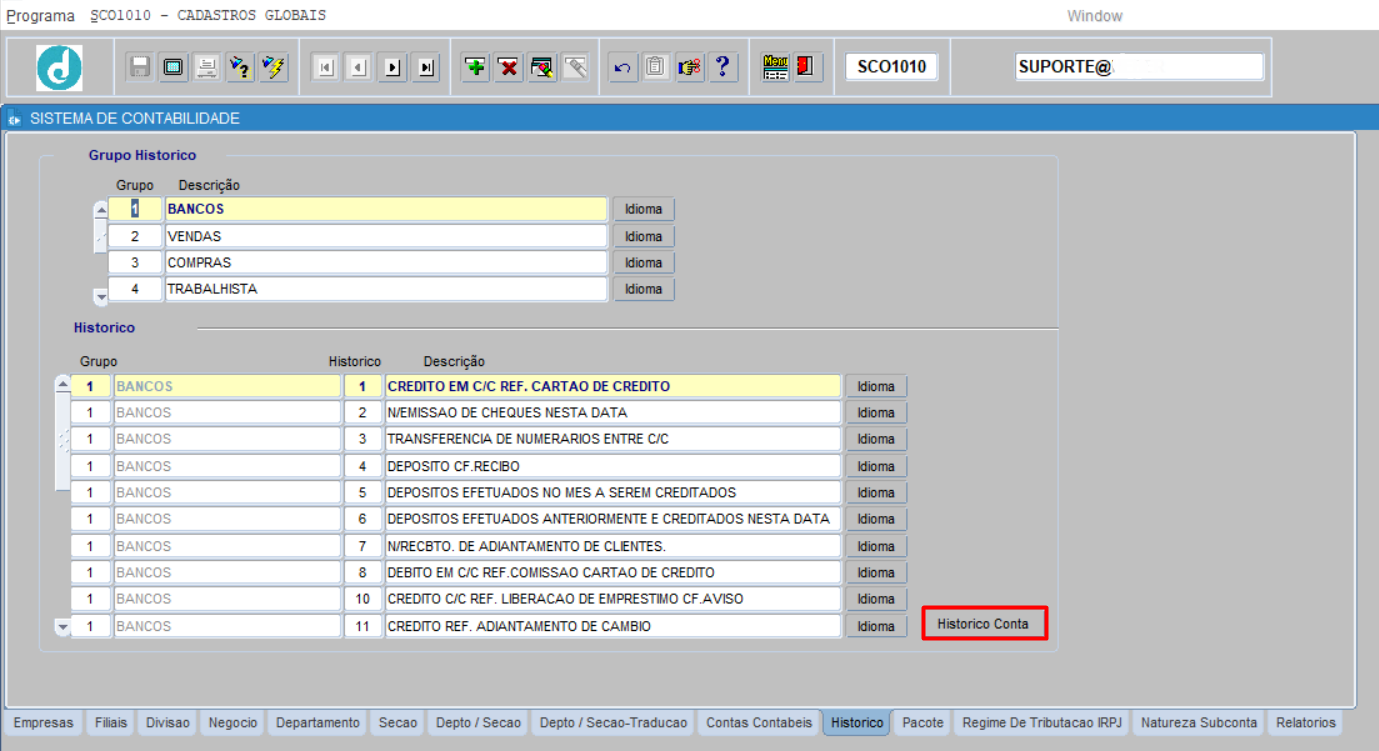Switch to the Contas Contabeis tab

coord(759,723)
